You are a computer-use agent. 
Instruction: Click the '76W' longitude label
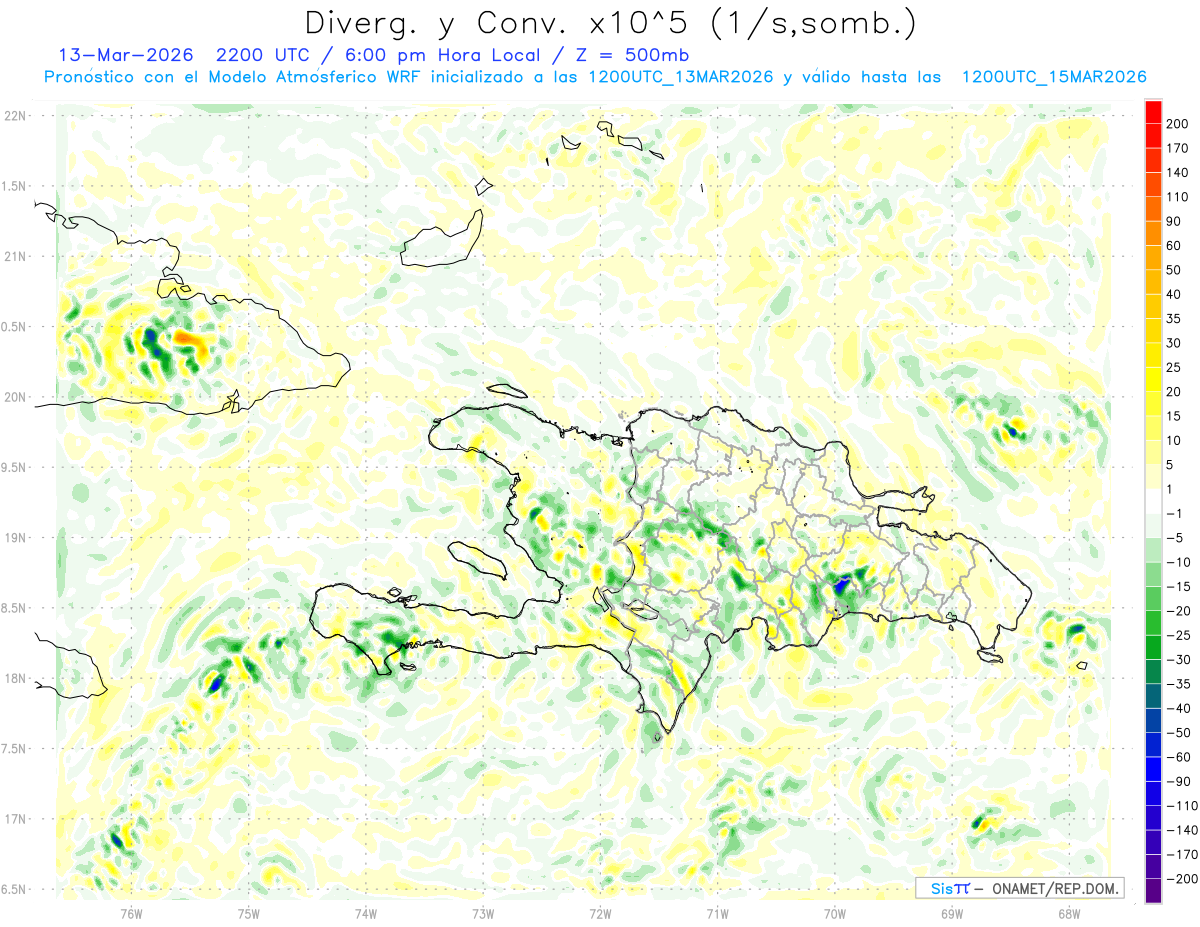131,914
